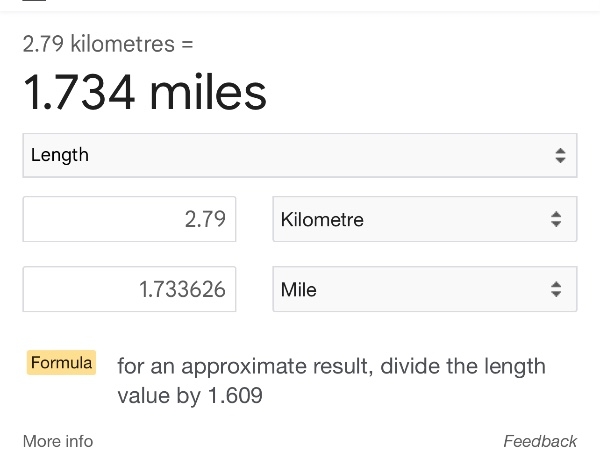Click the "Kilometre" label in the unit selector
The width and height of the screenshot is (600, 450).
click(x=322, y=220)
